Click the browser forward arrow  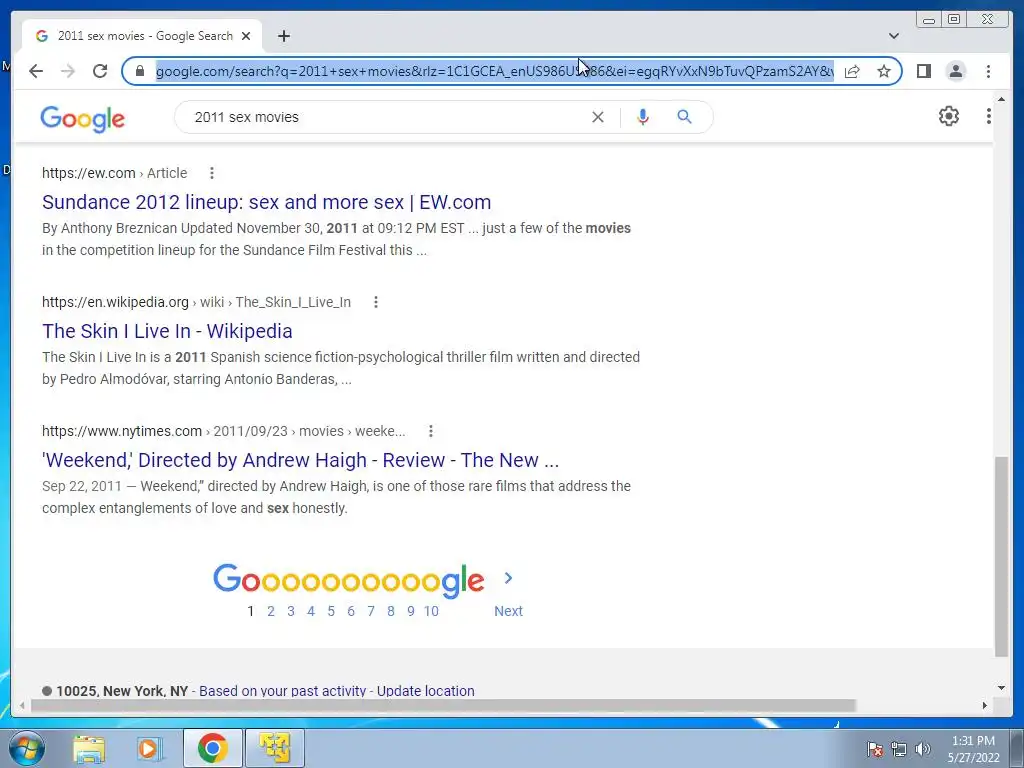(x=68, y=71)
